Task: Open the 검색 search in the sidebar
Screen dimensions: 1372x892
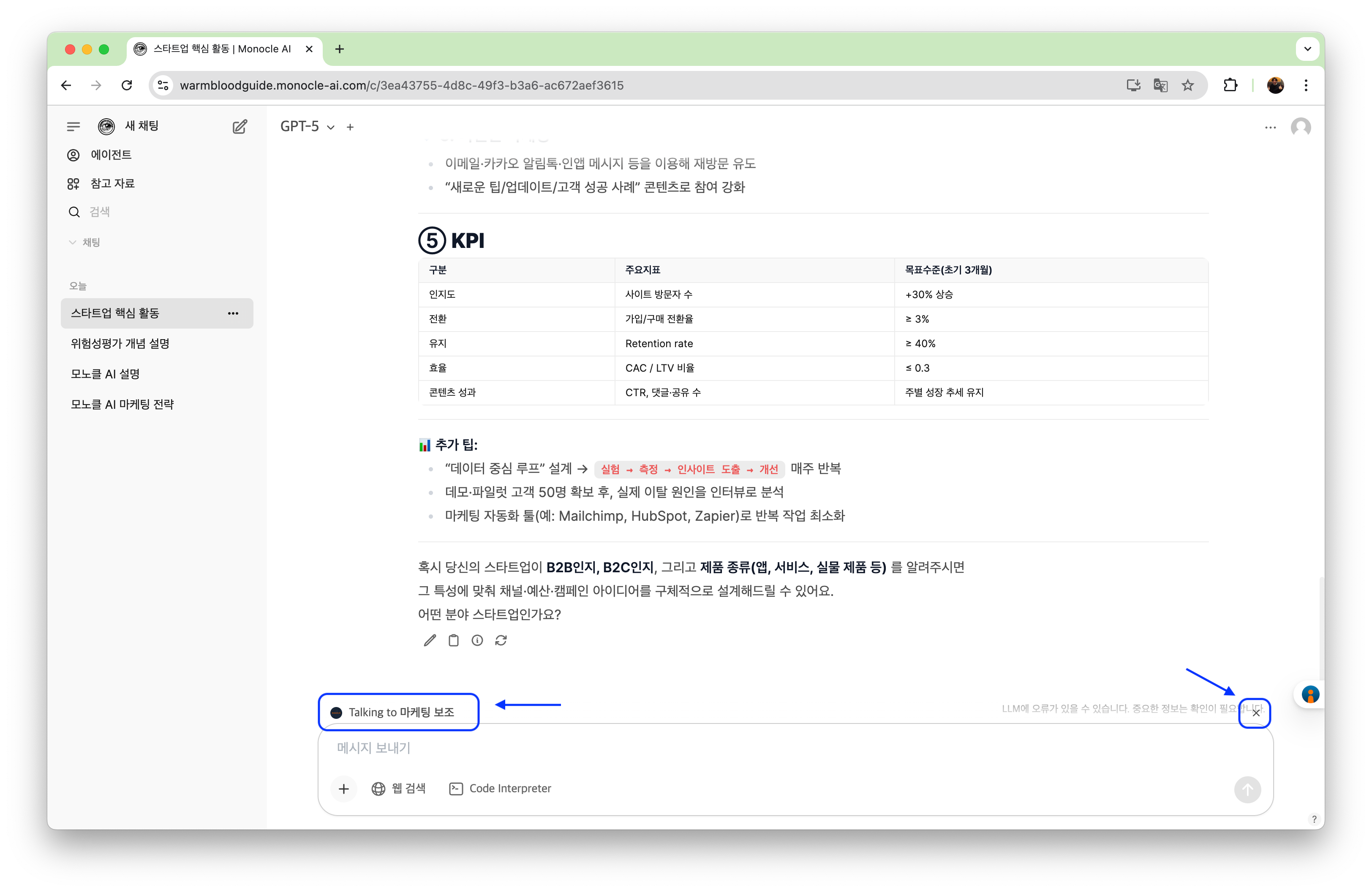Action: 100,212
